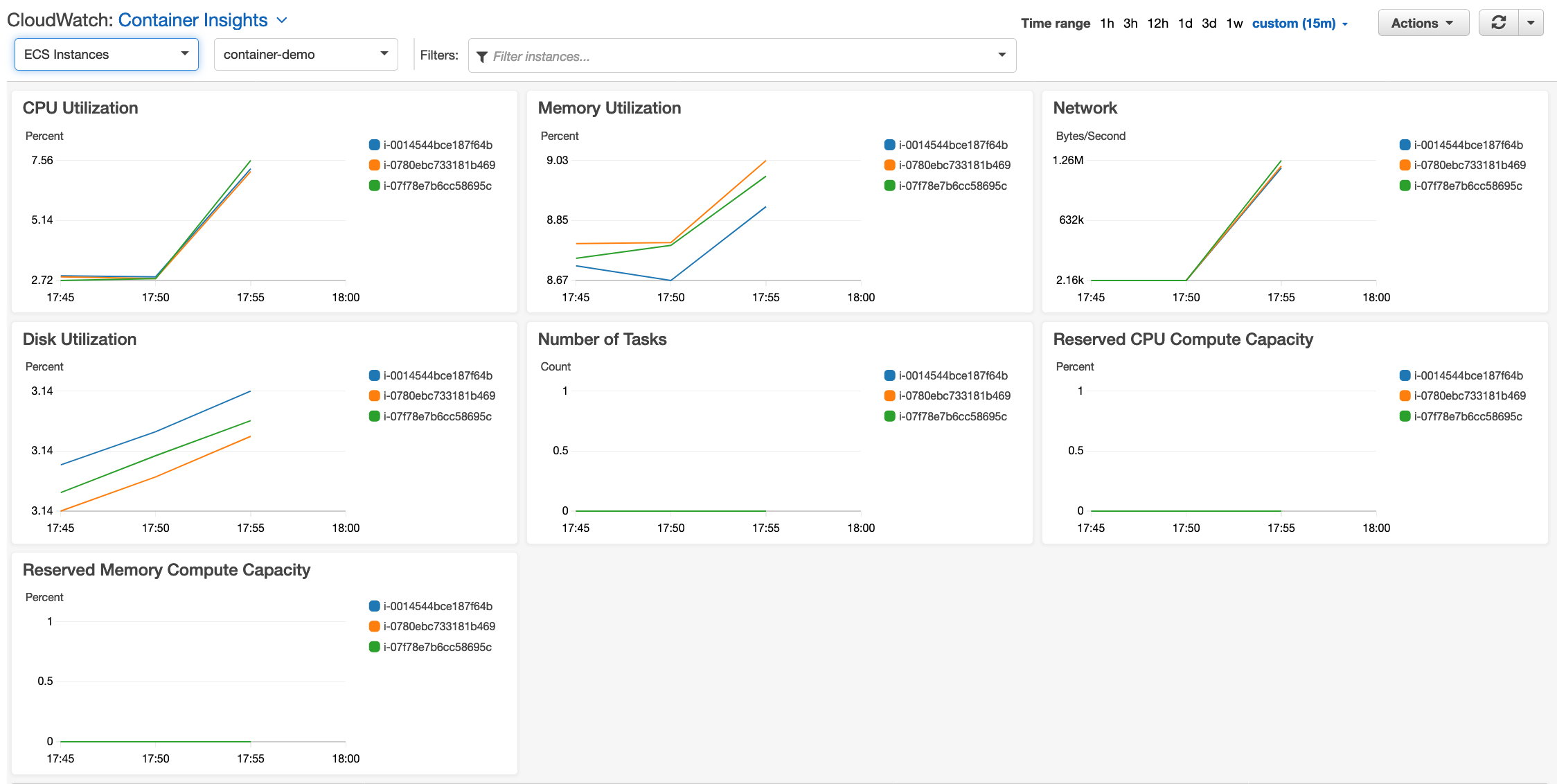1557x784 pixels.
Task: Focus the Filter instances input field
Action: pyautogui.click(x=742, y=55)
